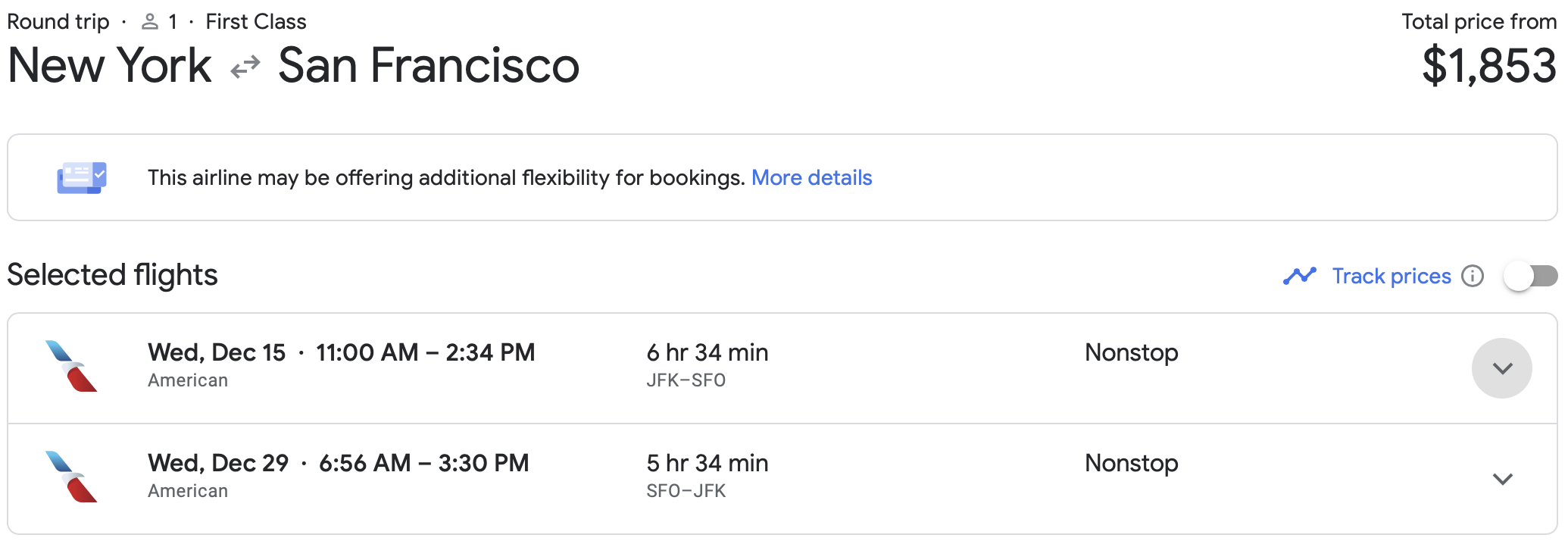Click American logo on Dec 15 flight

(71, 366)
